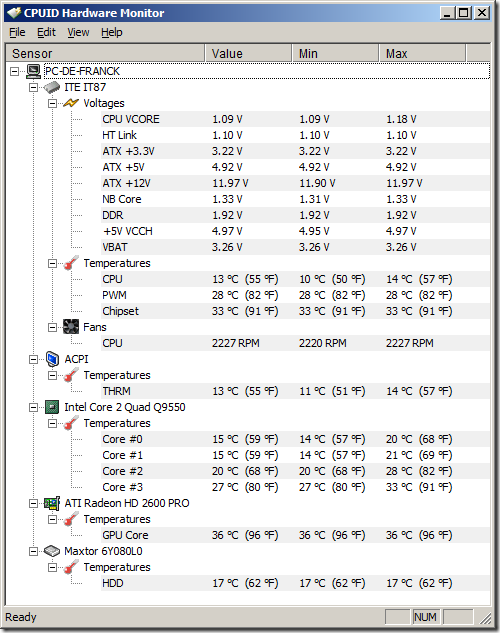Click the window resize grip corner
The height and width of the screenshot is (633, 500).
485,618
